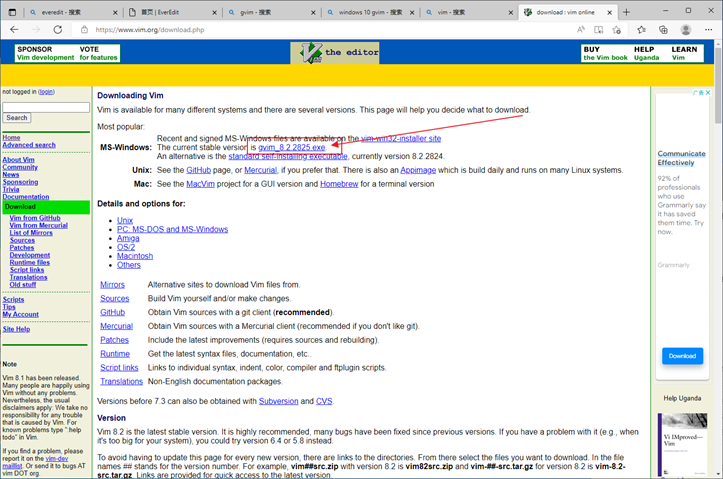Viewport: 723px width, 479px height.
Task: Open the Collections icon
Action: point(663,30)
